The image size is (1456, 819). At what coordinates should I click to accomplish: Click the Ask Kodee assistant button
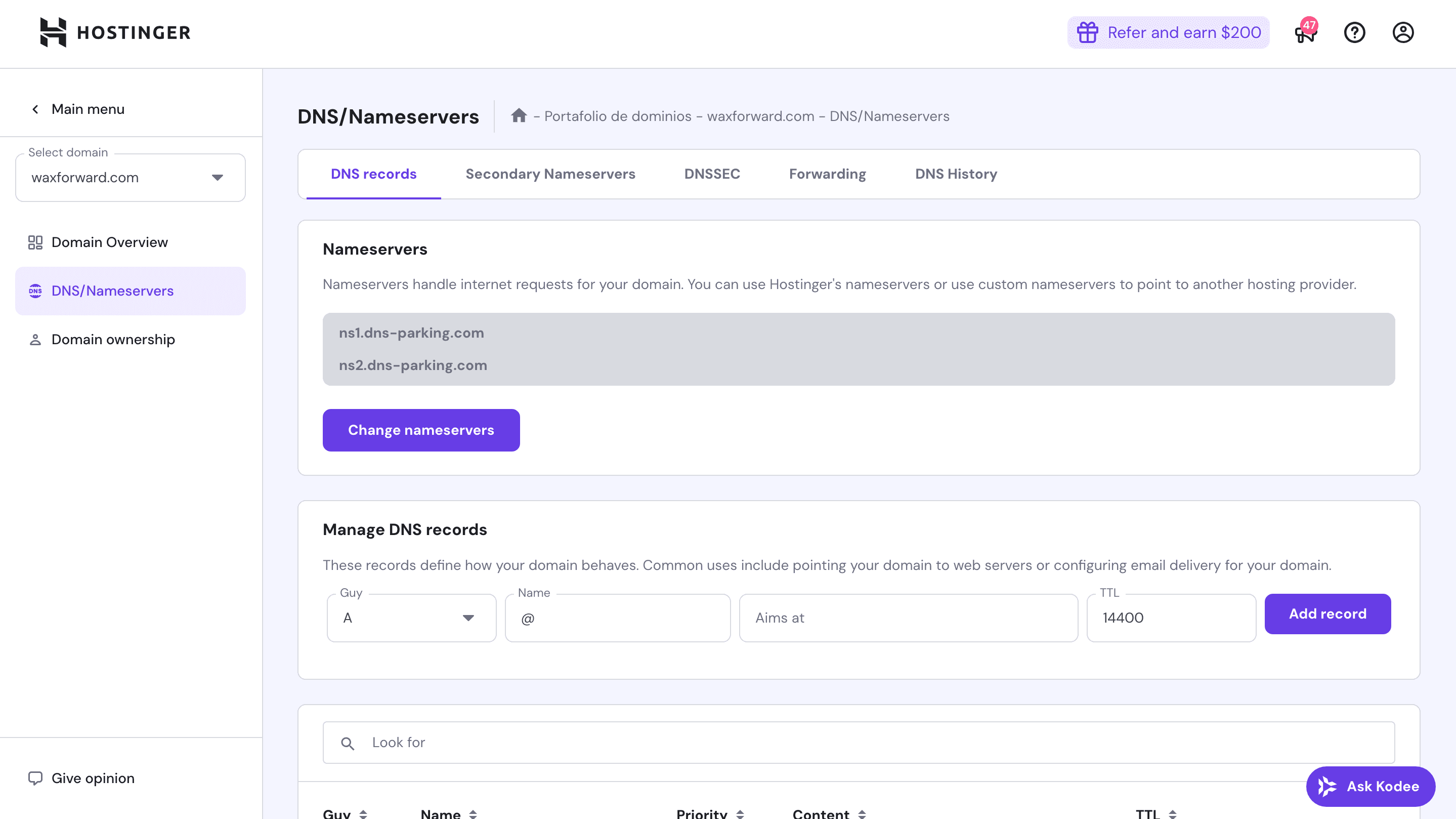[x=1370, y=786]
